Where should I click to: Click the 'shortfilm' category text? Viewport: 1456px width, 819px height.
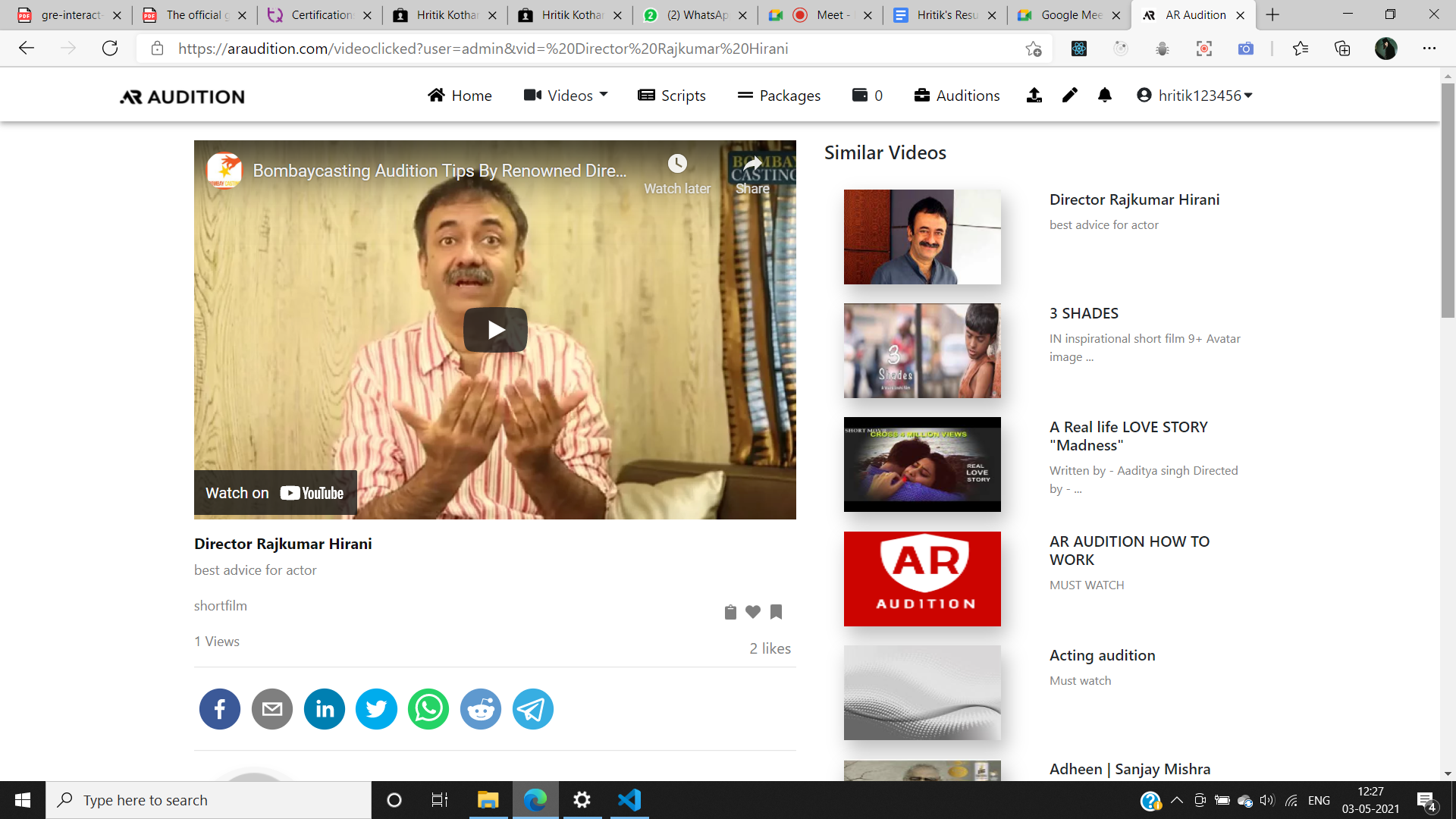tap(221, 606)
